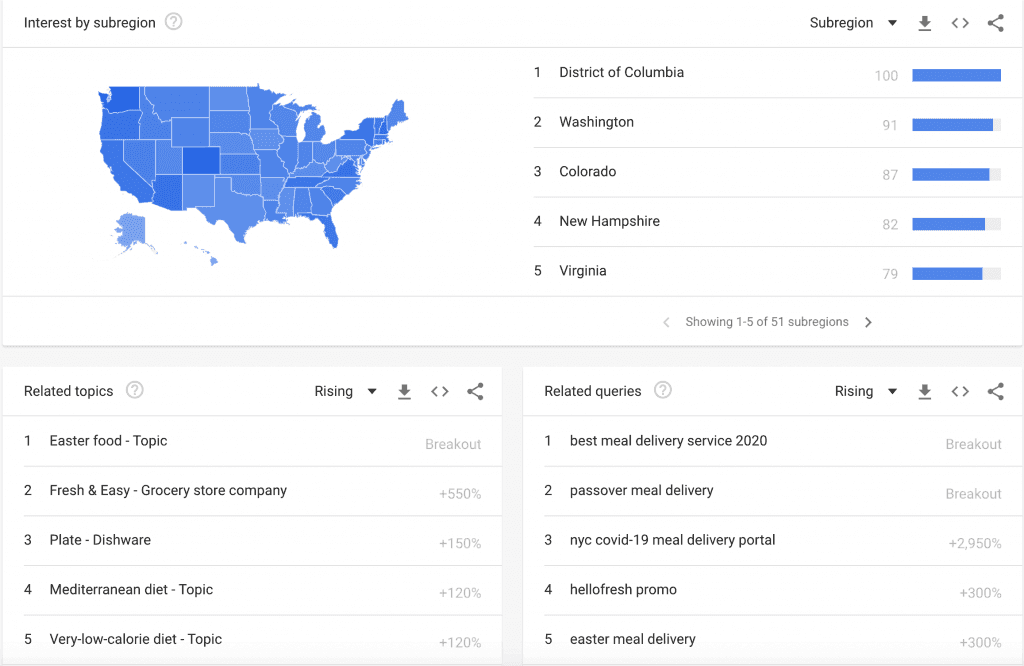Download the Related queries data
The width and height of the screenshot is (1024, 666).
tap(925, 391)
